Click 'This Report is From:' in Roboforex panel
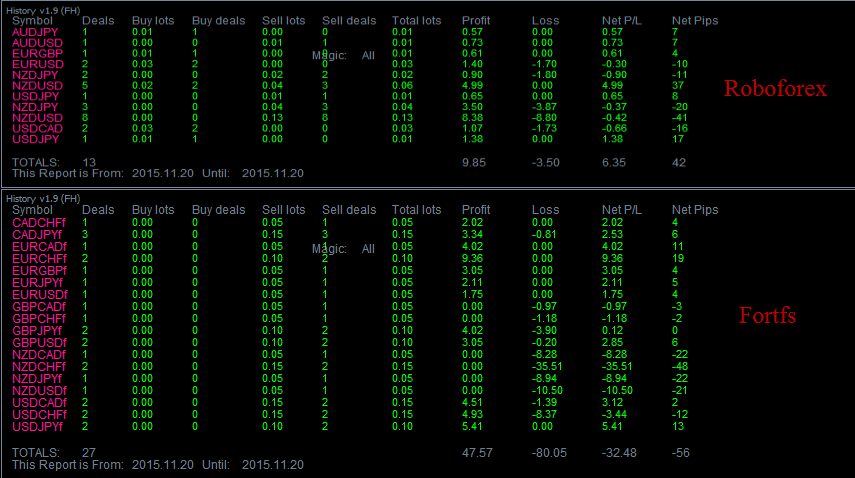The height and width of the screenshot is (478, 855). [x=68, y=173]
